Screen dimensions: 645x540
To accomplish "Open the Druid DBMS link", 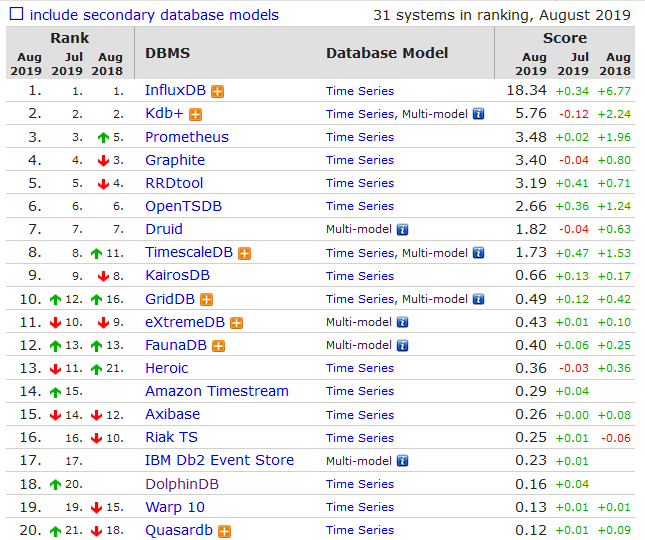I will coord(164,229).
